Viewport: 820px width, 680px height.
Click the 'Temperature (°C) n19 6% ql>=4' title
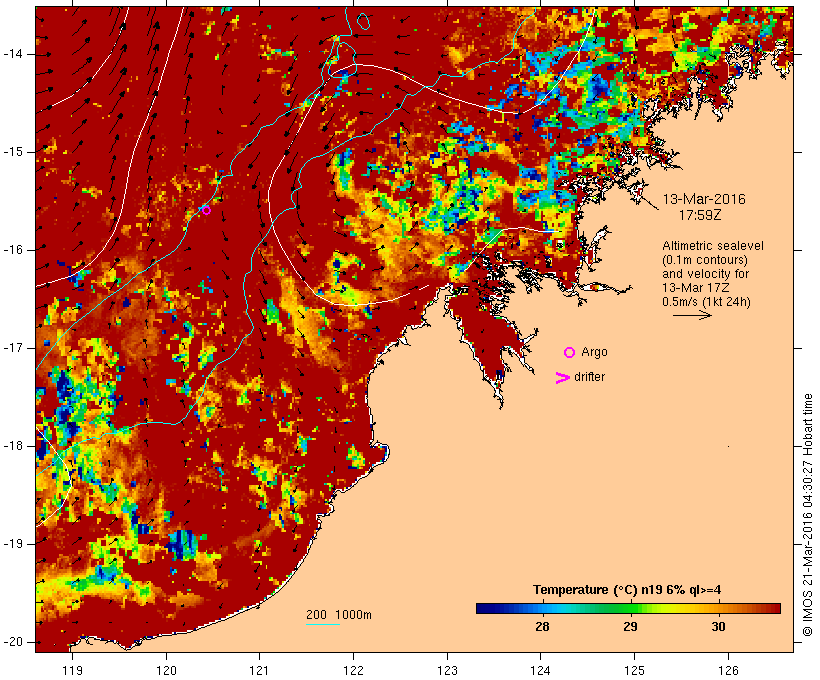627,590
